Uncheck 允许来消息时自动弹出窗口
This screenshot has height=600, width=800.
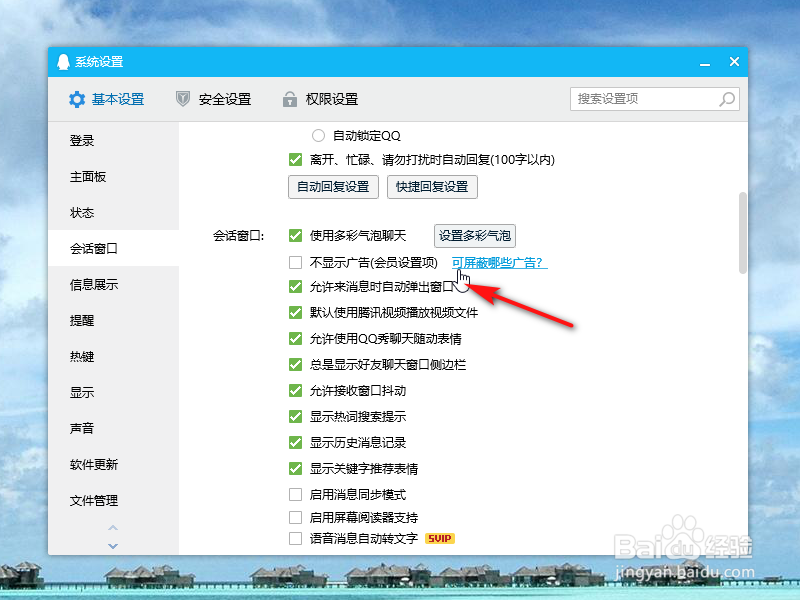295,286
